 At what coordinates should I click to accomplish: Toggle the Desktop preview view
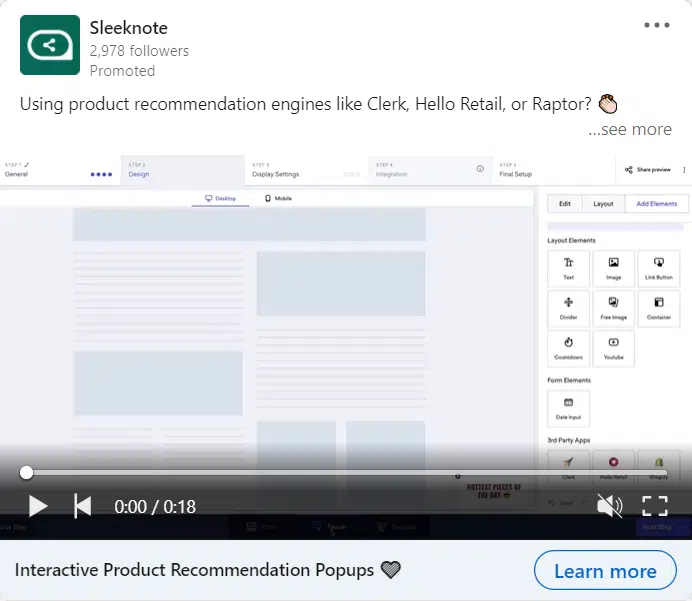220,198
